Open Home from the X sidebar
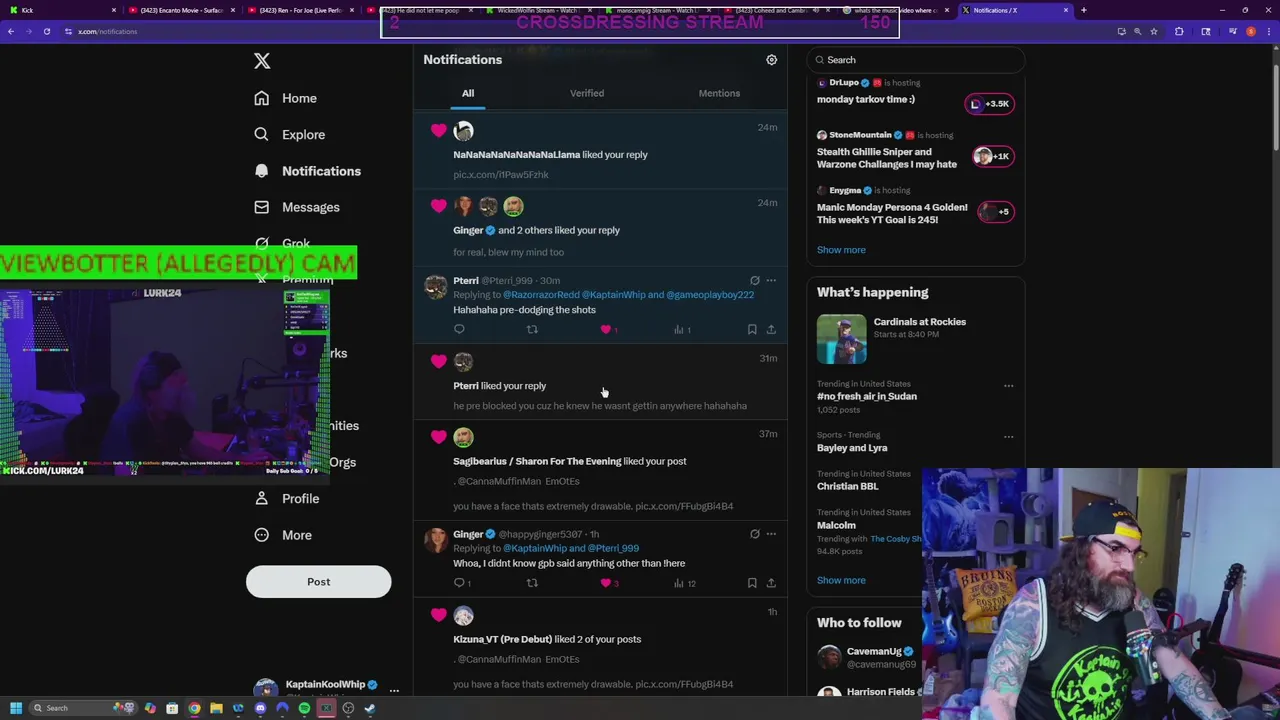Image resolution: width=1280 pixels, height=720 pixels. (286, 98)
